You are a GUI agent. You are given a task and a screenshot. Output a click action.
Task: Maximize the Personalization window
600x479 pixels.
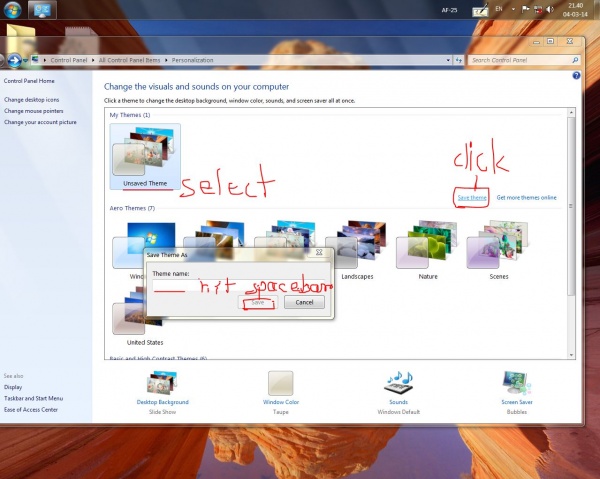coord(550,41)
